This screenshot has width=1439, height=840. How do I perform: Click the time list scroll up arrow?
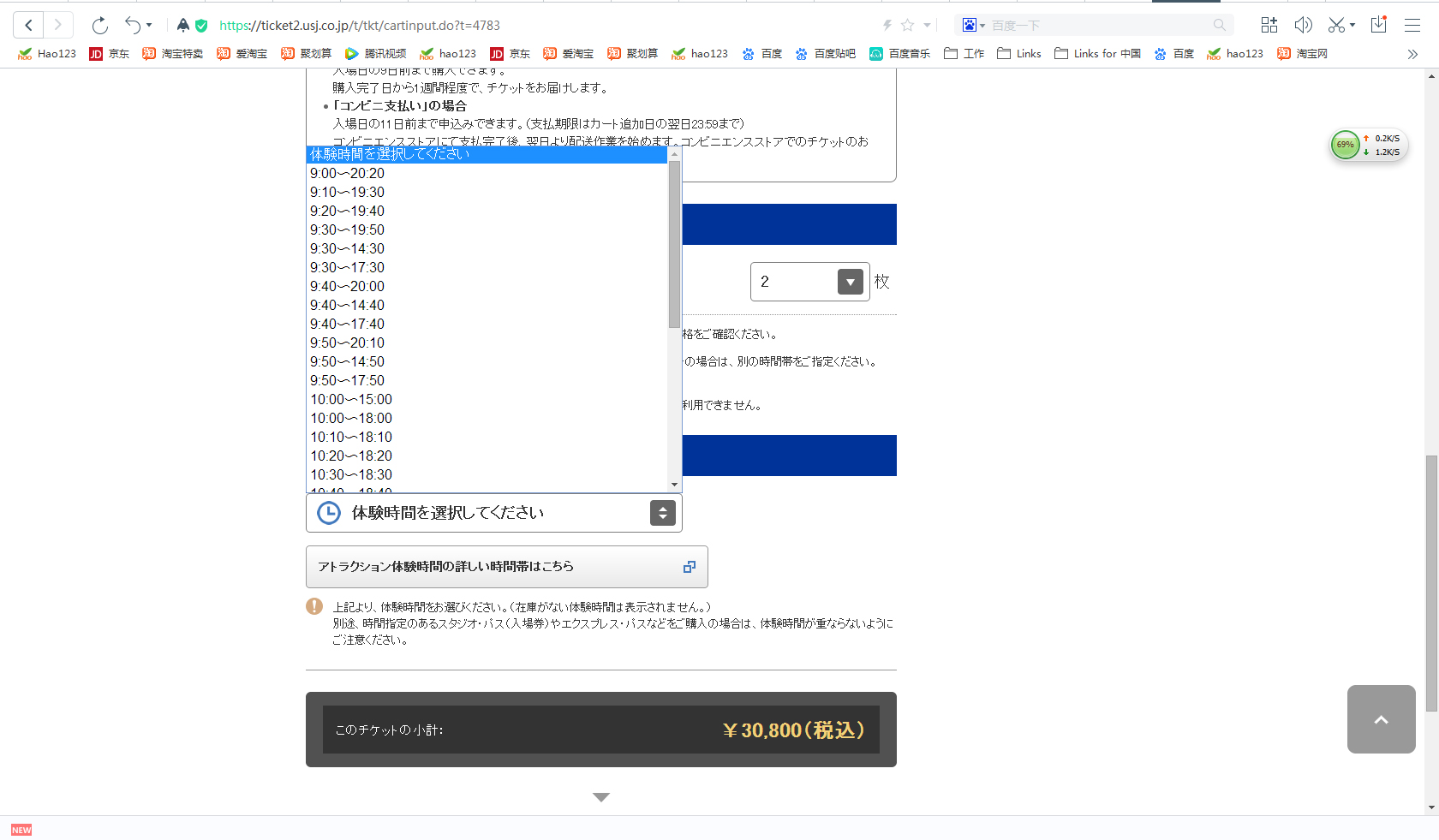[x=674, y=153]
